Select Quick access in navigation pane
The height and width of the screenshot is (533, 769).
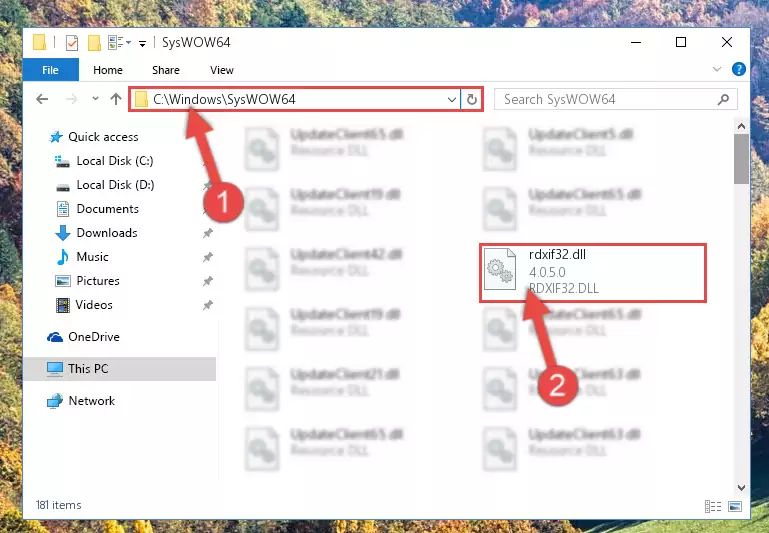(x=103, y=137)
